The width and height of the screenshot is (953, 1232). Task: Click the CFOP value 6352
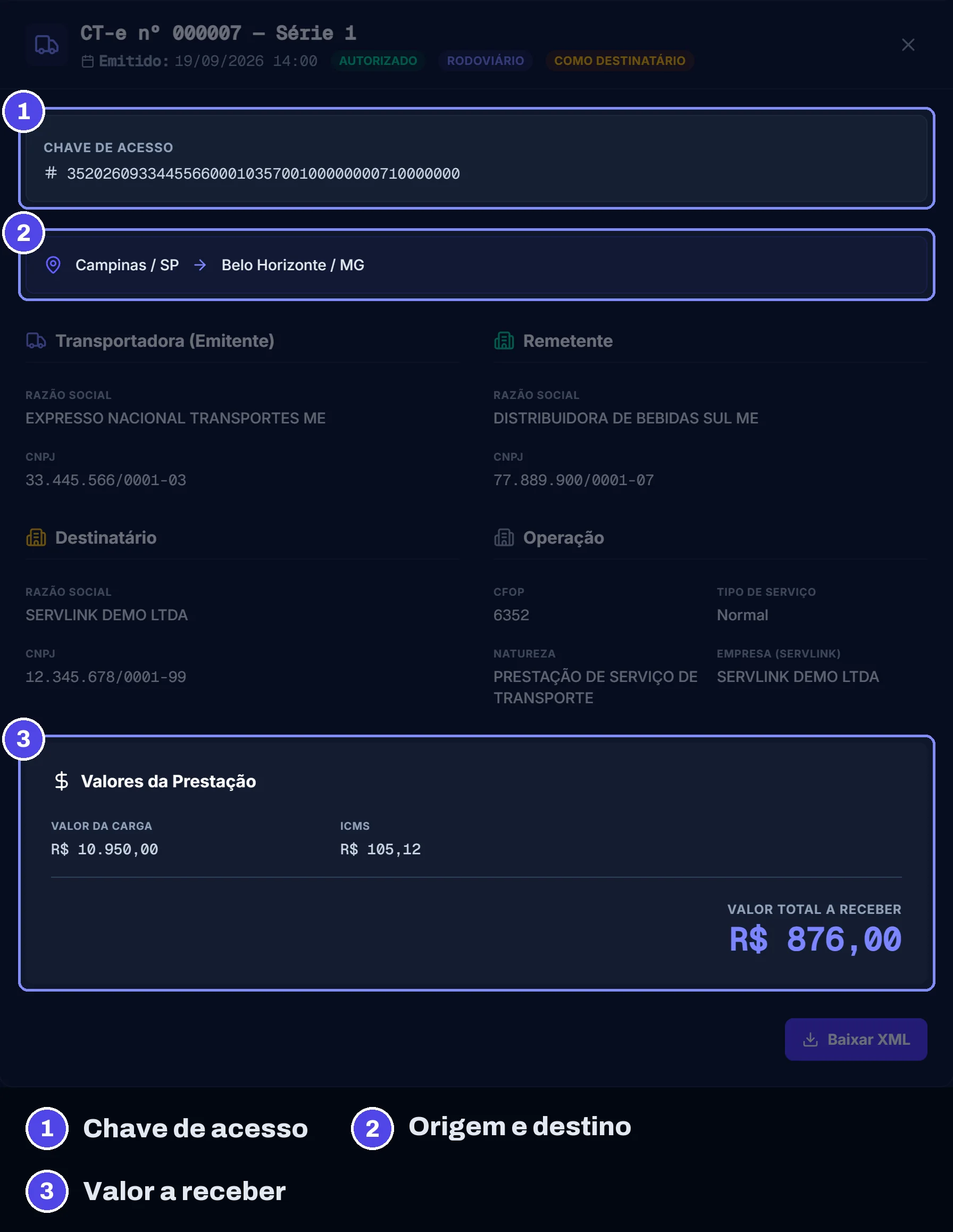click(x=512, y=615)
